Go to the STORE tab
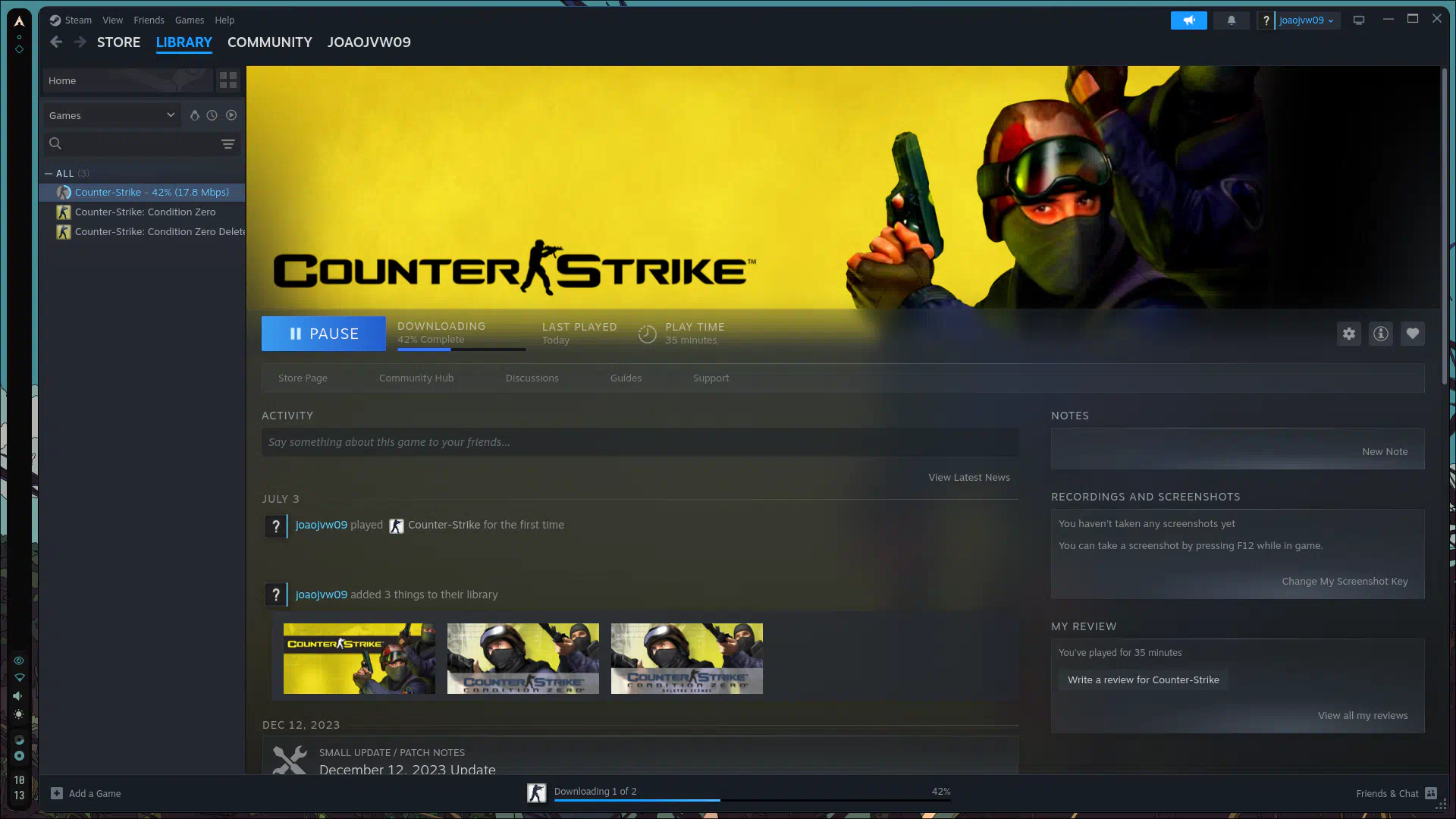This screenshot has height=819, width=1456. 118,42
